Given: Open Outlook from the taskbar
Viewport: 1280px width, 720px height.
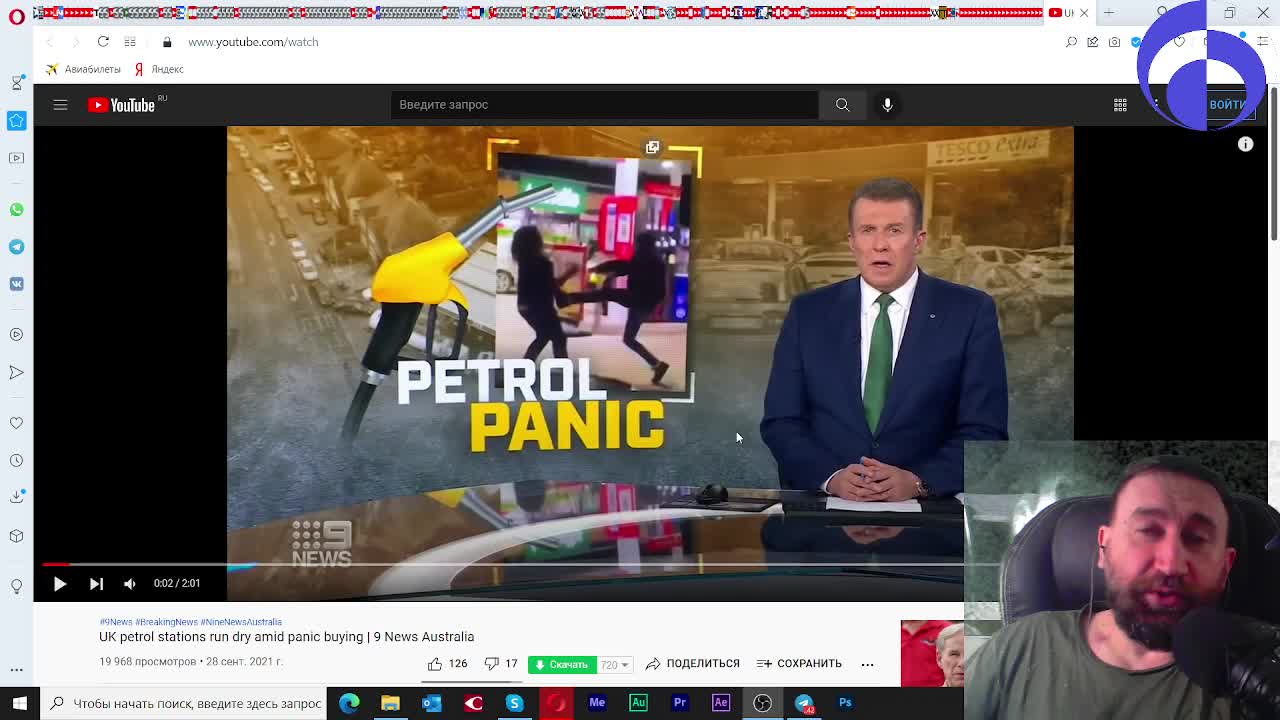Looking at the screenshot, I should [431, 703].
